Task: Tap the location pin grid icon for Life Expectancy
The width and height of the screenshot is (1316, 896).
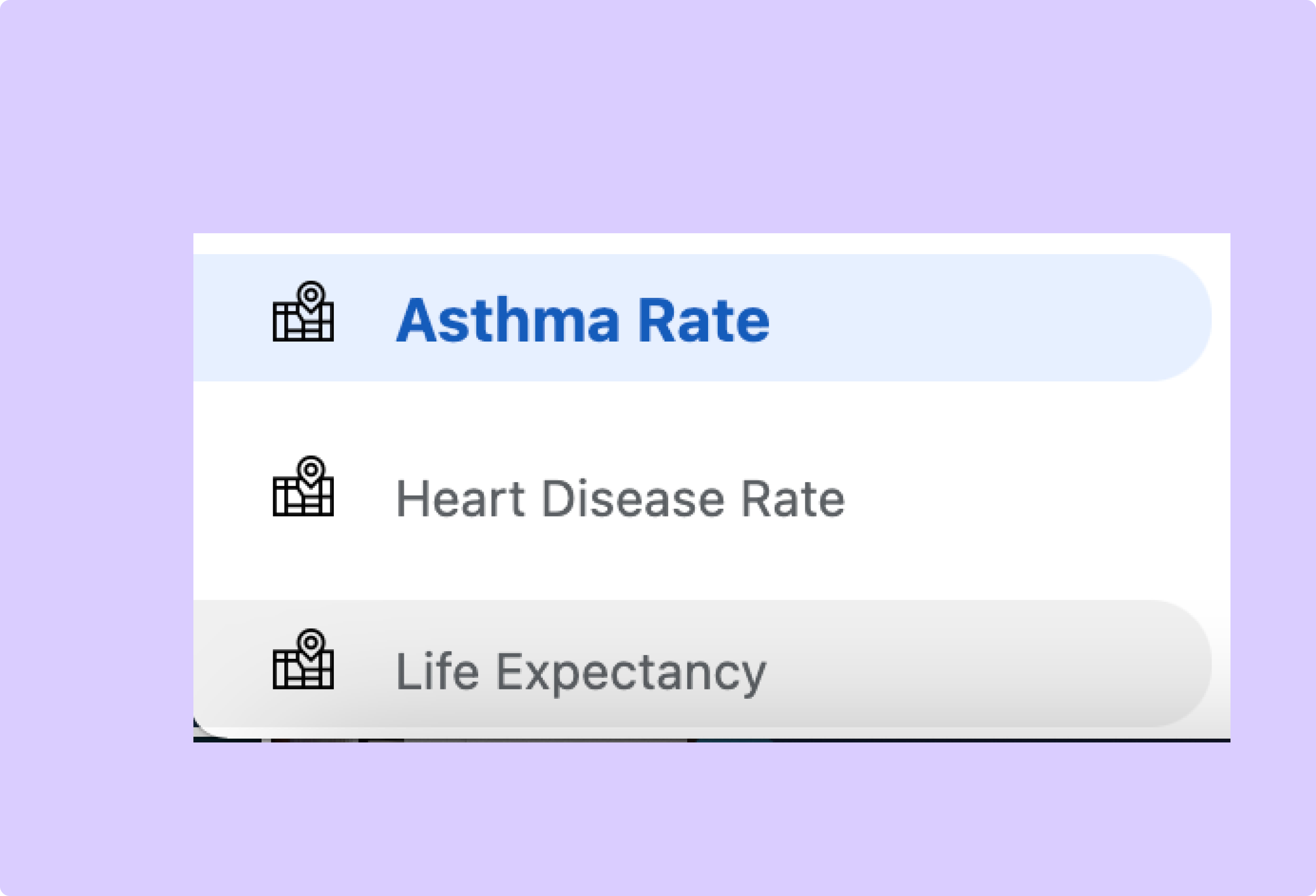Action: (x=303, y=659)
